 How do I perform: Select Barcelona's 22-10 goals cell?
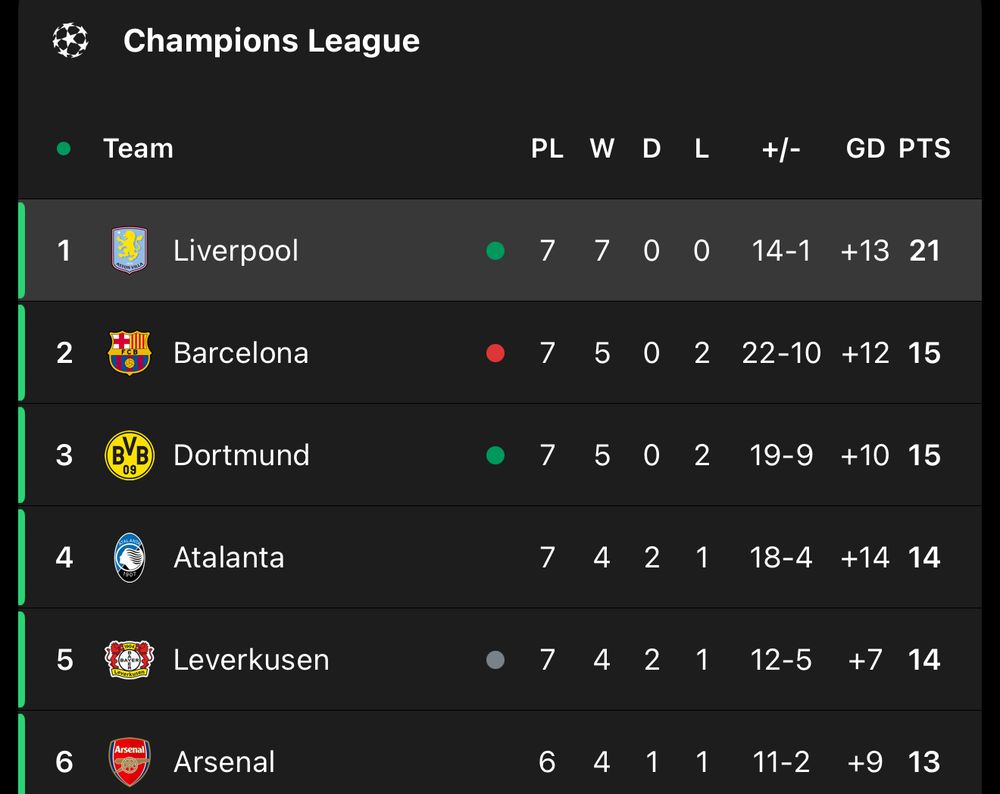781,353
